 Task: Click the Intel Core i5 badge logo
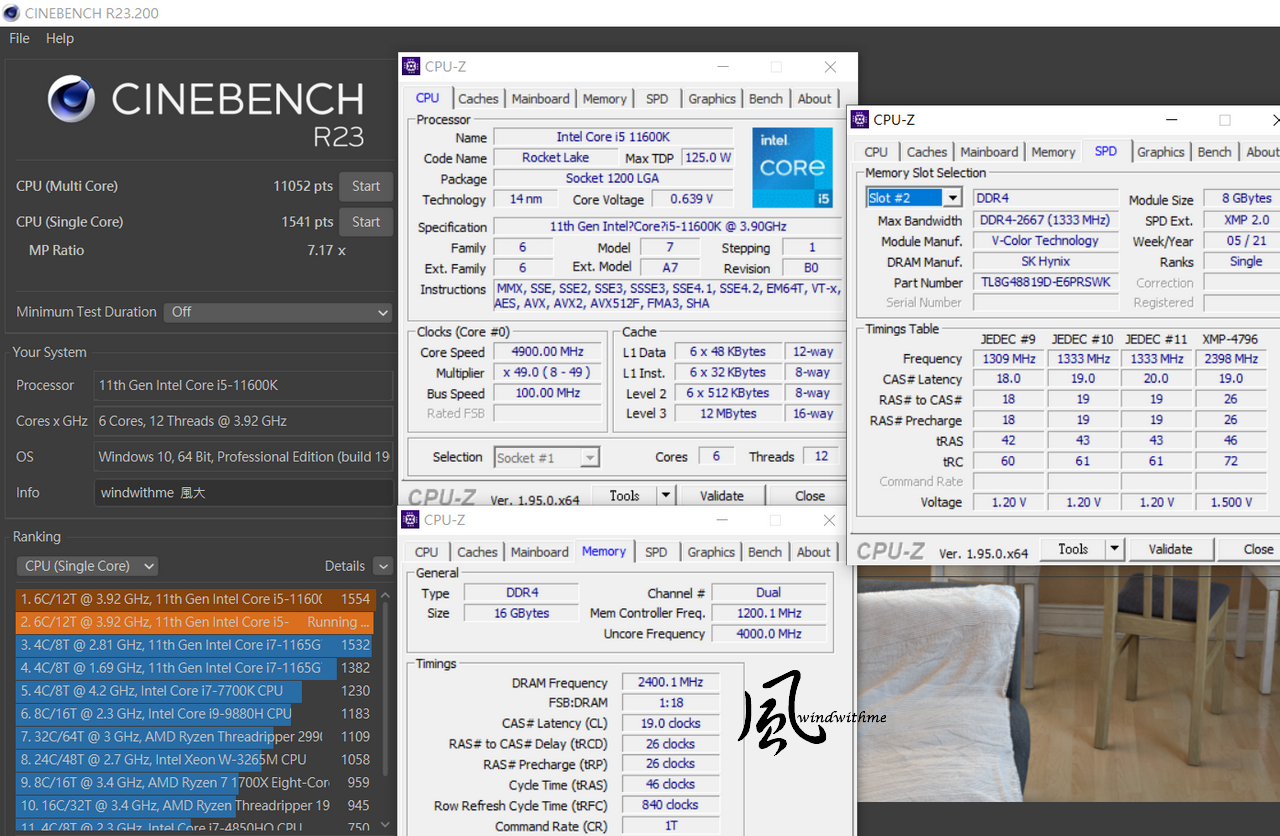[x=792, y=167]
